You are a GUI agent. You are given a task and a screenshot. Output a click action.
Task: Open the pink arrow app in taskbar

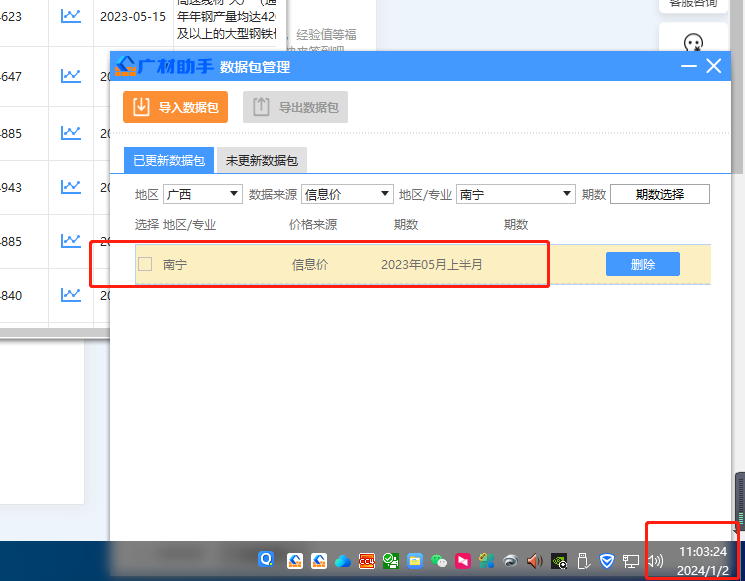463,561
